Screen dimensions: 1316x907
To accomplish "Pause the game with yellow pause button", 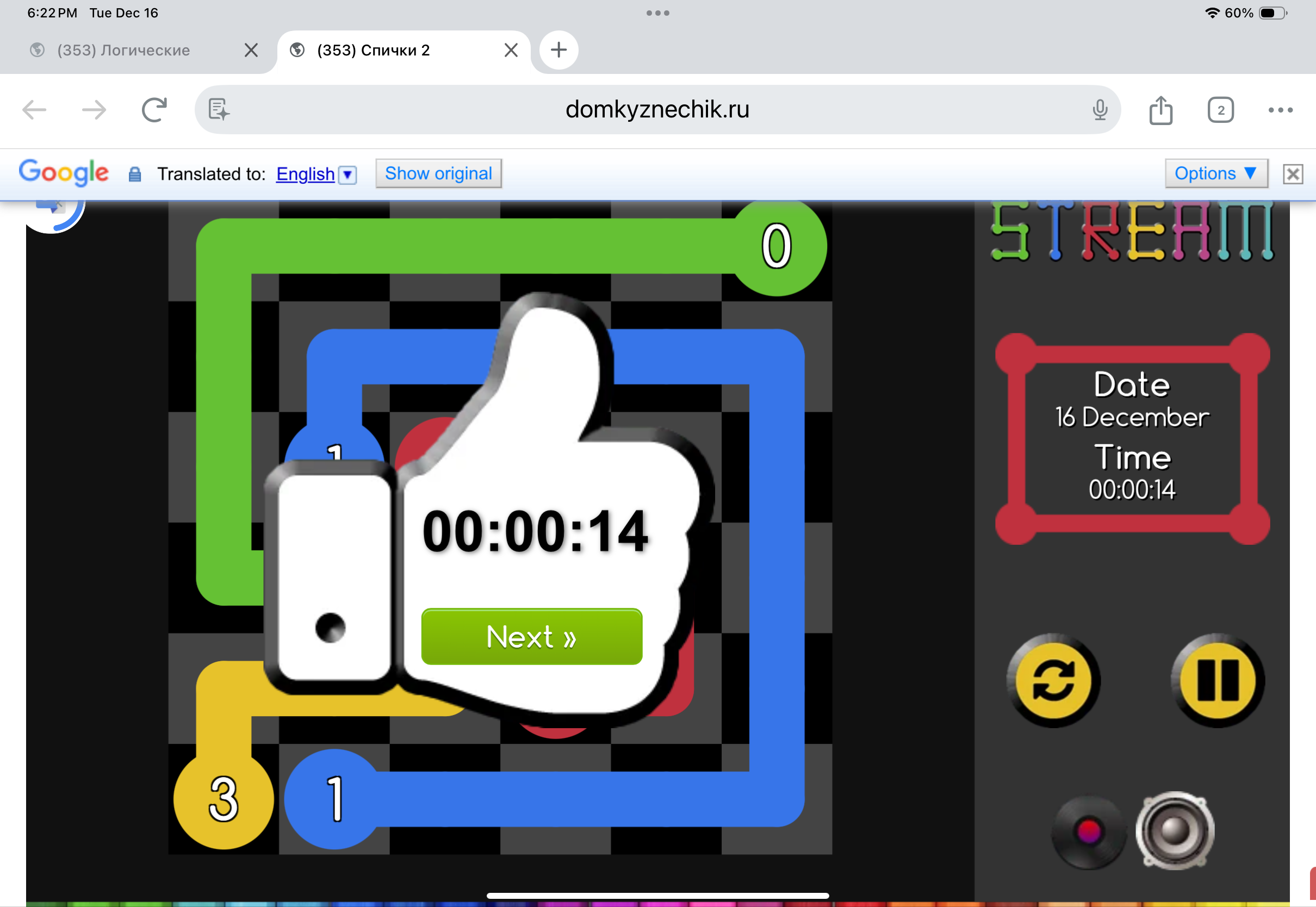I will 1217,680.
